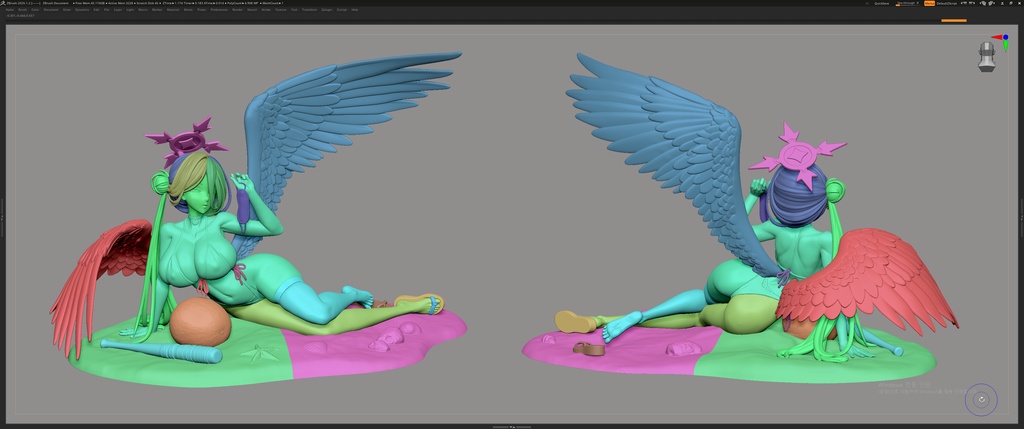Open the Marker menu
Image resolution: width=1024 pixels, height=429 pixels.
[157, 10]
